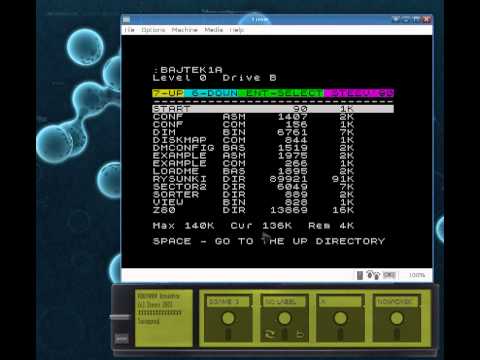Viewport: 480px width, 360px height.
Task: Select the EXAMPLE ASM file row
Action: pyautogui.click(x=253, y=156)
